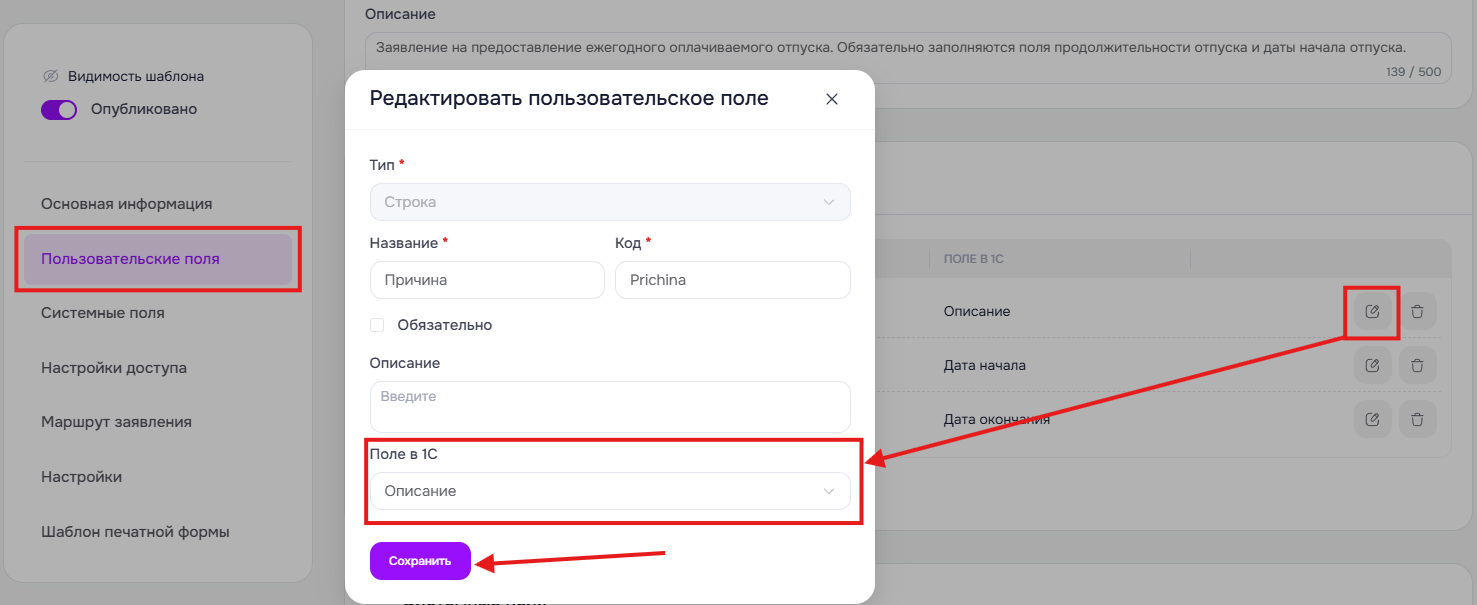
Task: Delete the Описание field row
Action: click(x=1417, y=311)
